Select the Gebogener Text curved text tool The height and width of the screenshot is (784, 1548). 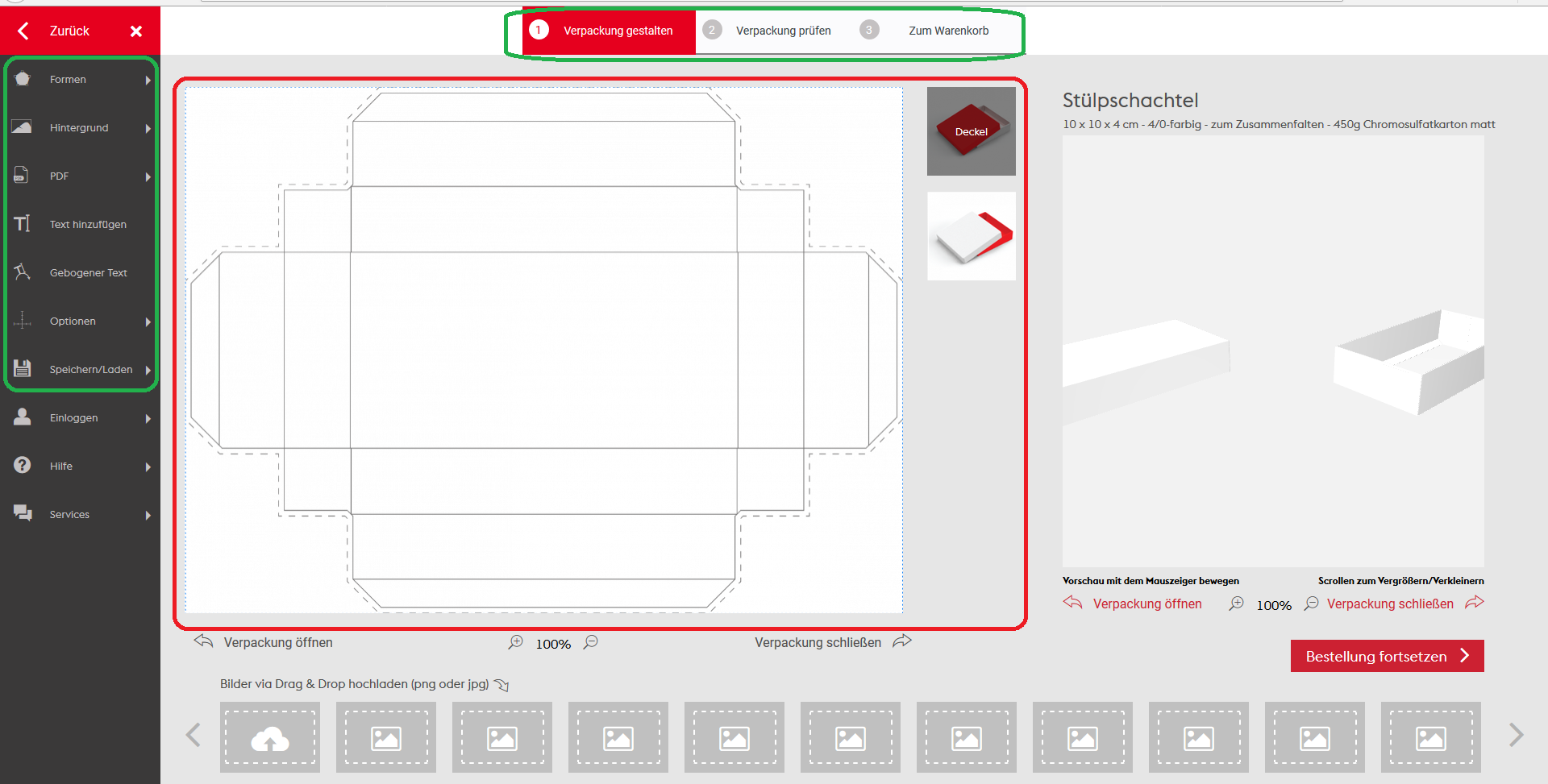[x=23, y=272]
